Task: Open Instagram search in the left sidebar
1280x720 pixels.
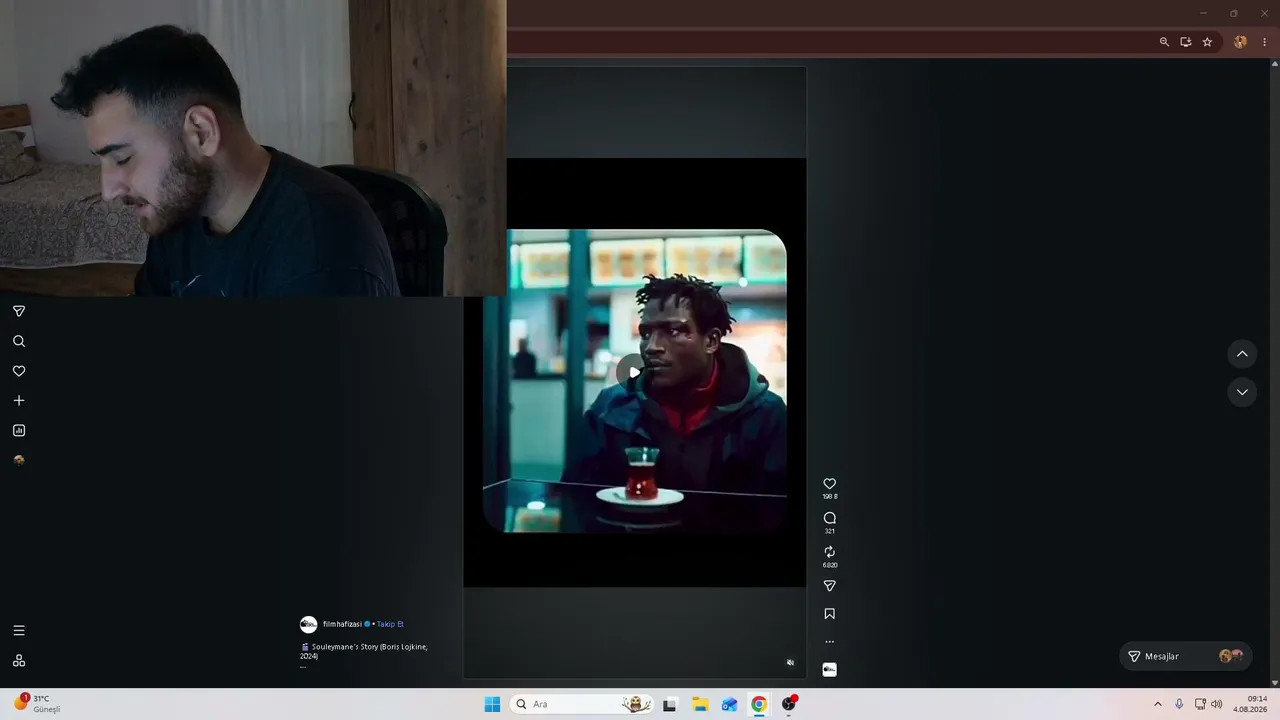Action: click(x=19, y=341)
